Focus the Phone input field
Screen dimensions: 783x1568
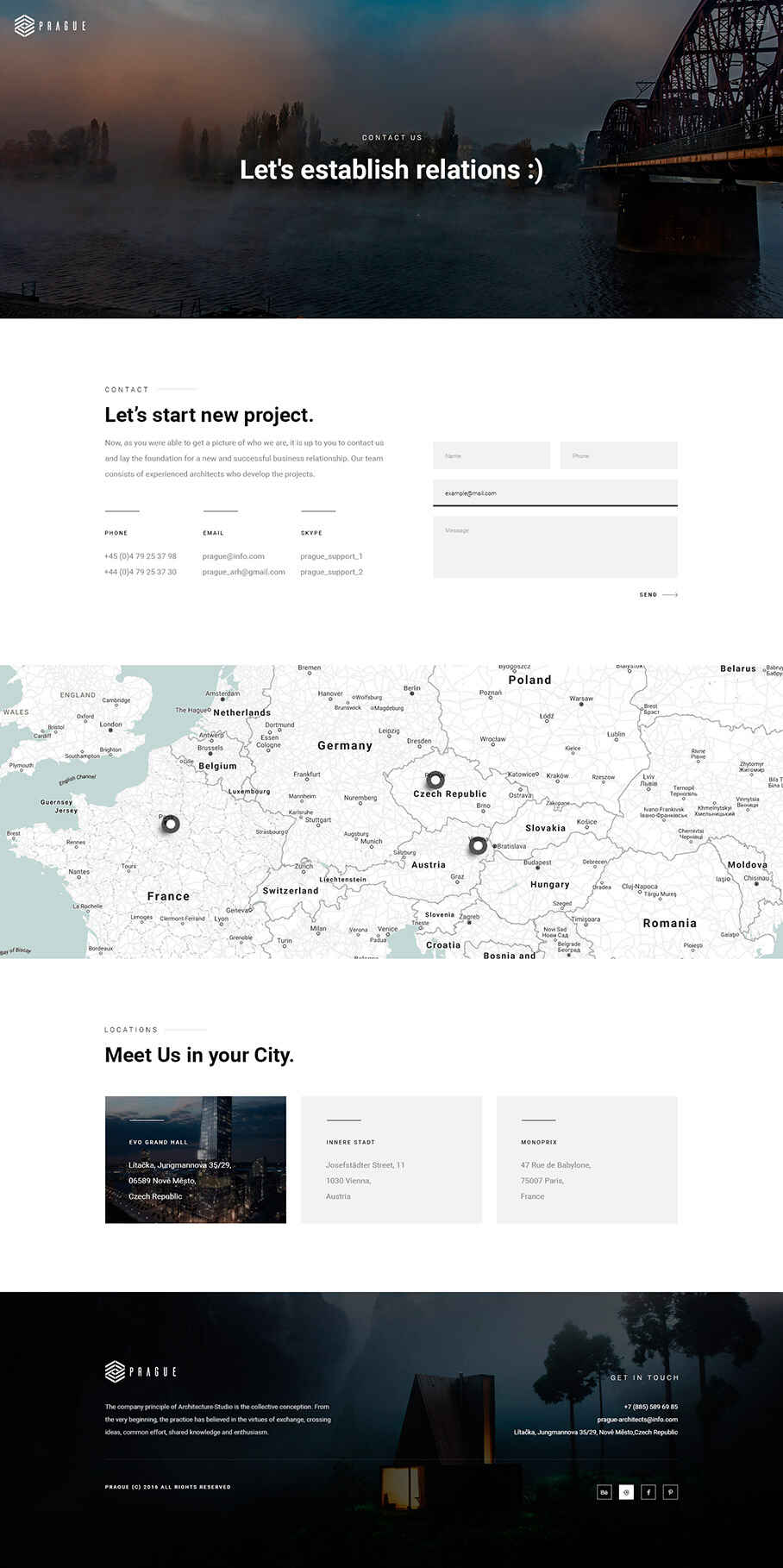coord(618,455)
